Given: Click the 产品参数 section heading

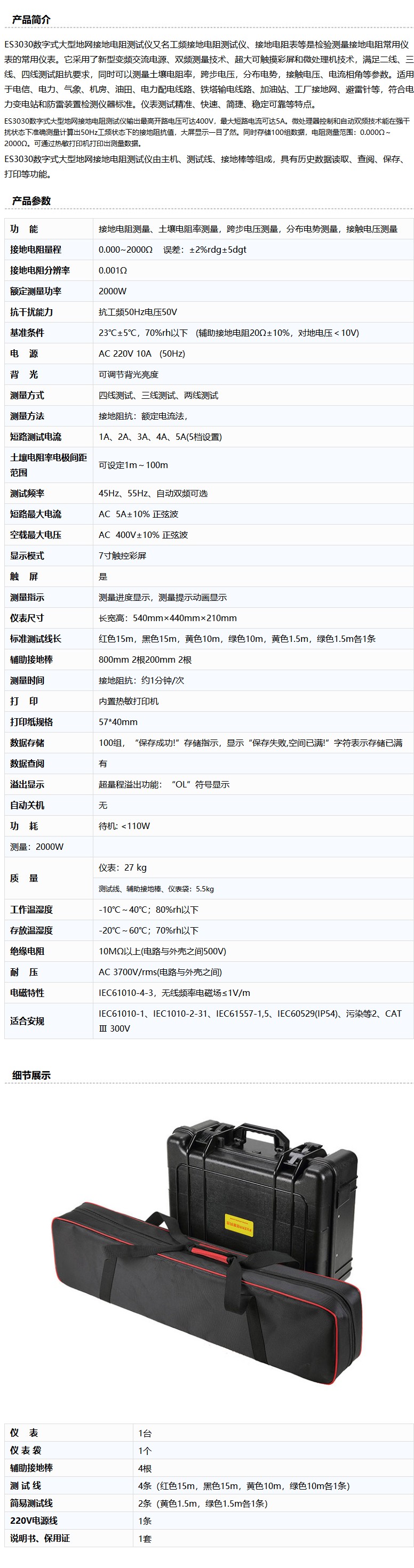Looking at the screenshot, I should 31,201.
